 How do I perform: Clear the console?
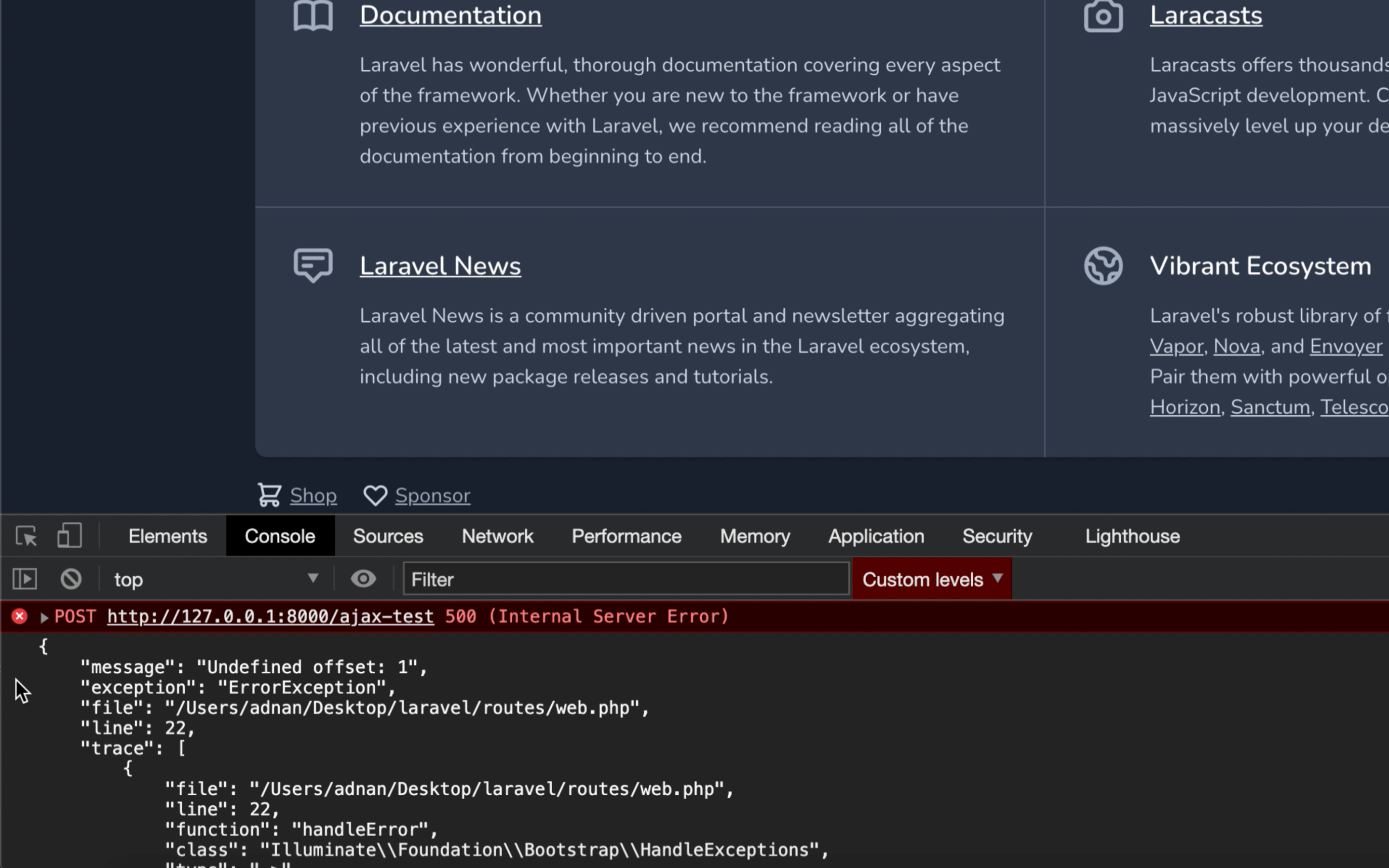point(71,579)
